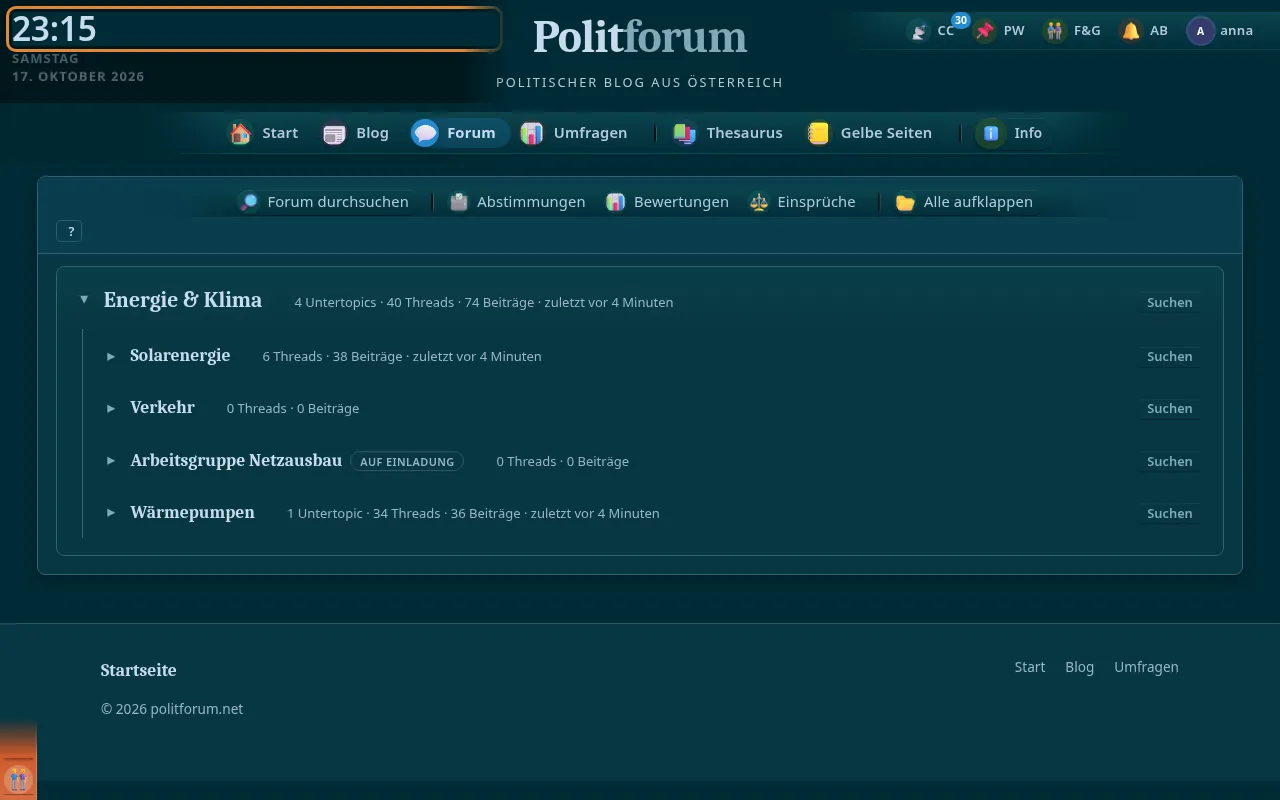Click Suchen for Energie & Klima
The image size is (1280, 800).
[1170, 302]
